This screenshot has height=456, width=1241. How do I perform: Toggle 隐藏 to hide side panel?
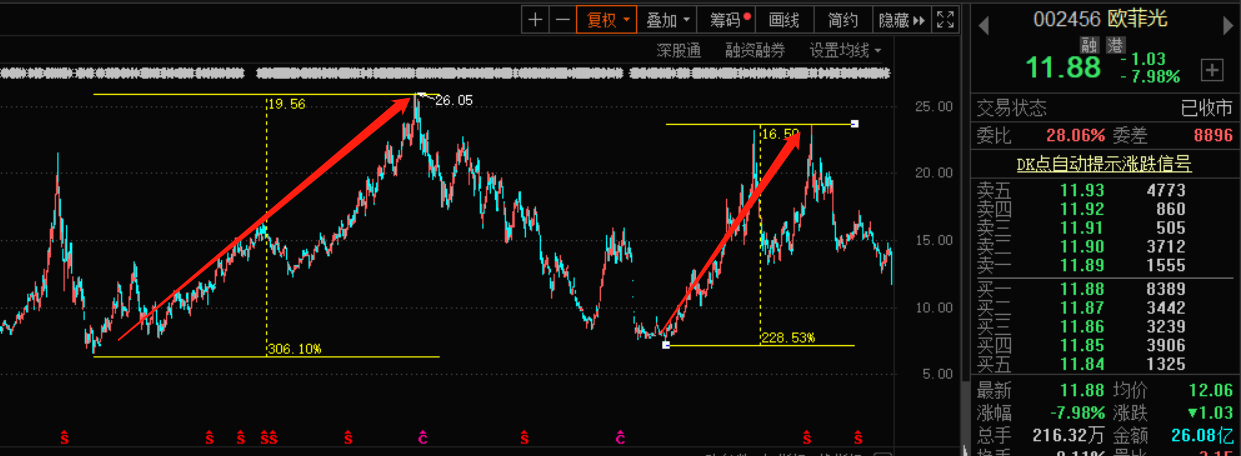[x=901, y=19]
